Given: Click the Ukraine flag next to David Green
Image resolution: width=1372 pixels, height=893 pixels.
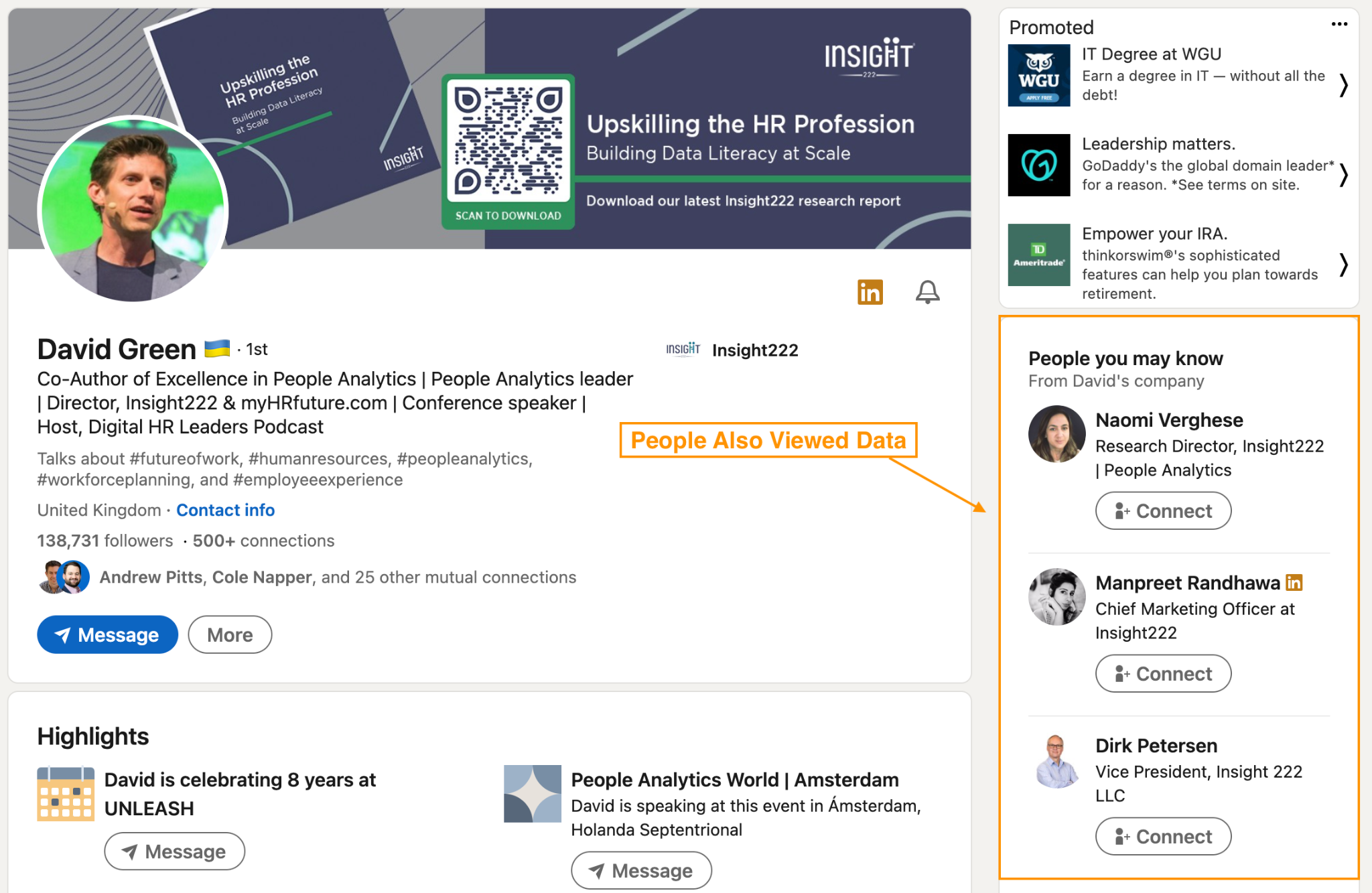Looking at the screenshot, I should (x=216, y=348).
